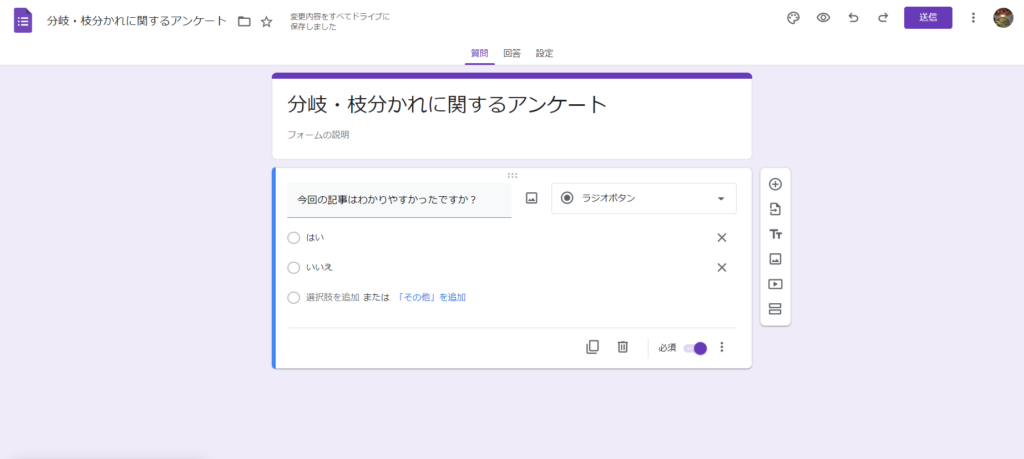Screen dimensions: 1024x459
Task: Click 選択肢を追加 to add an option
Action: [x=332, y=297]
